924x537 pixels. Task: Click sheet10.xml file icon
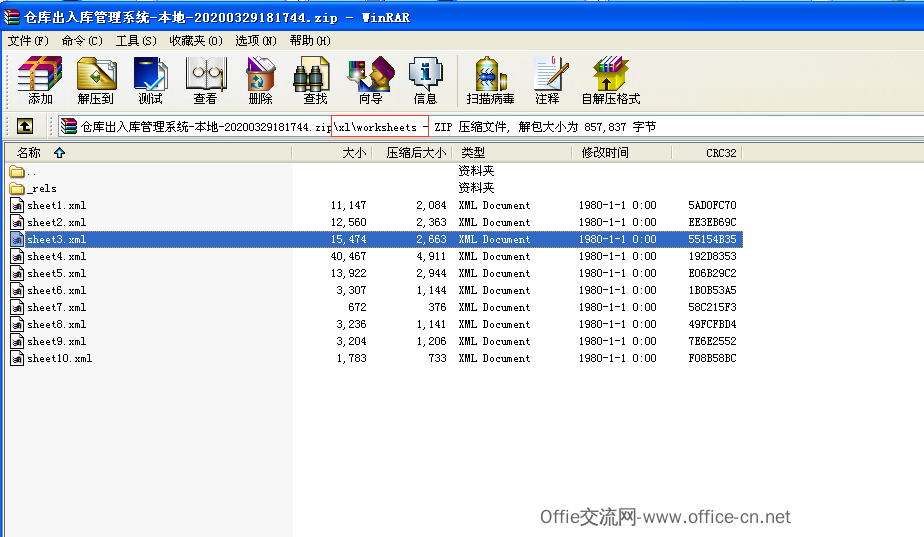click(17, 359)
